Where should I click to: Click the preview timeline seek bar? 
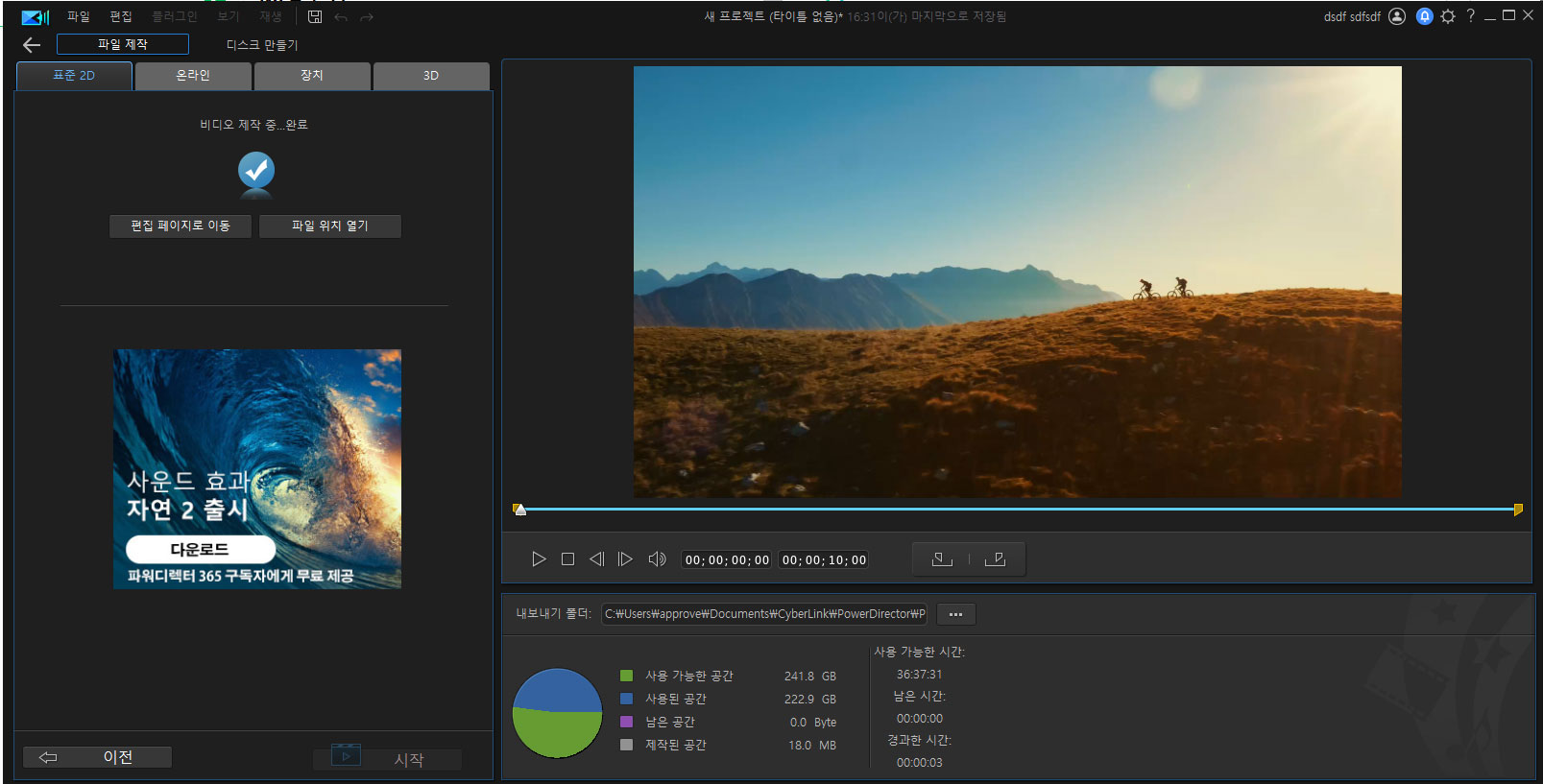click(1018, 510)
